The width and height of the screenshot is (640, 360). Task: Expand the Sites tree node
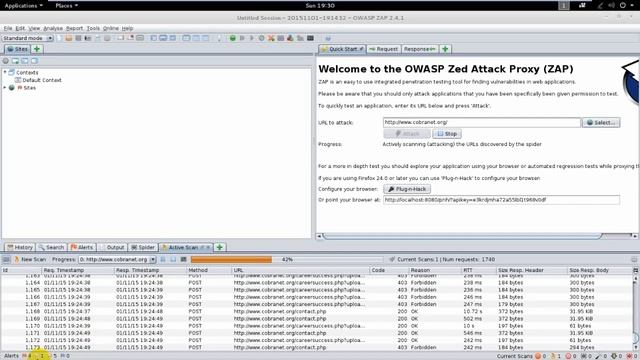pyautogui.click(x=5, y=88)
